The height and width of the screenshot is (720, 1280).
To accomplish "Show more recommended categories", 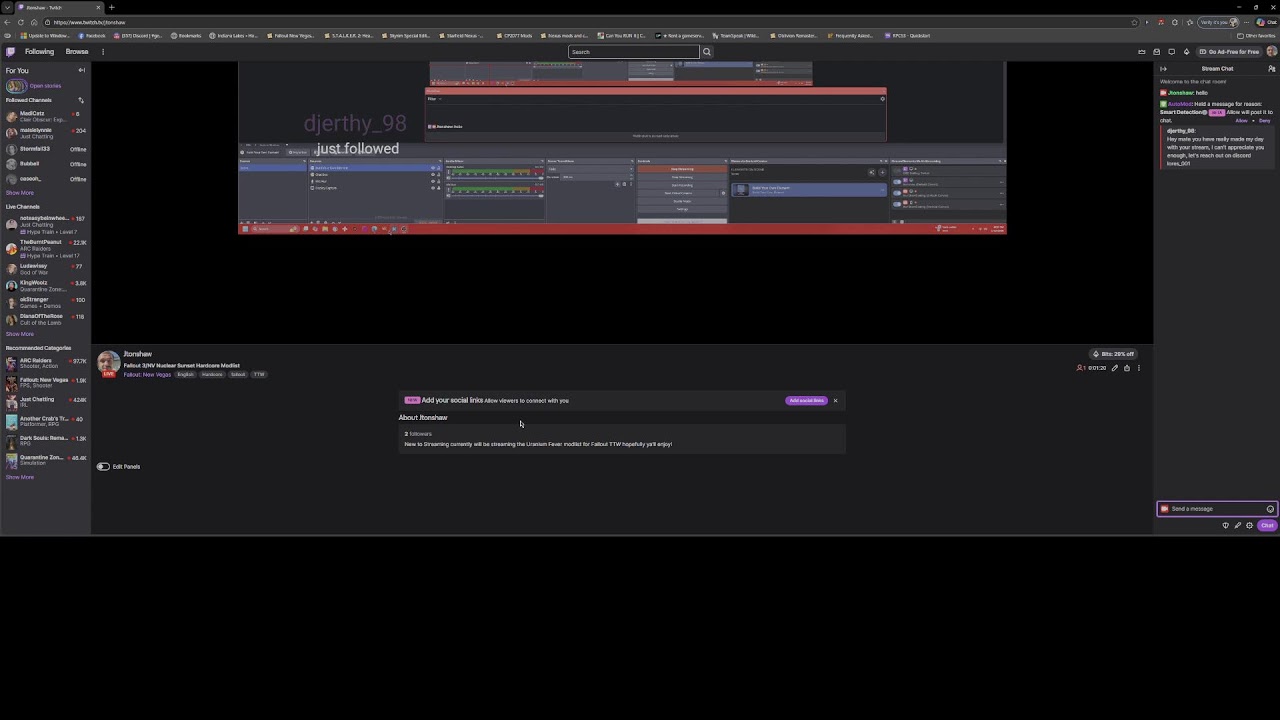I will tap(19, 477).
